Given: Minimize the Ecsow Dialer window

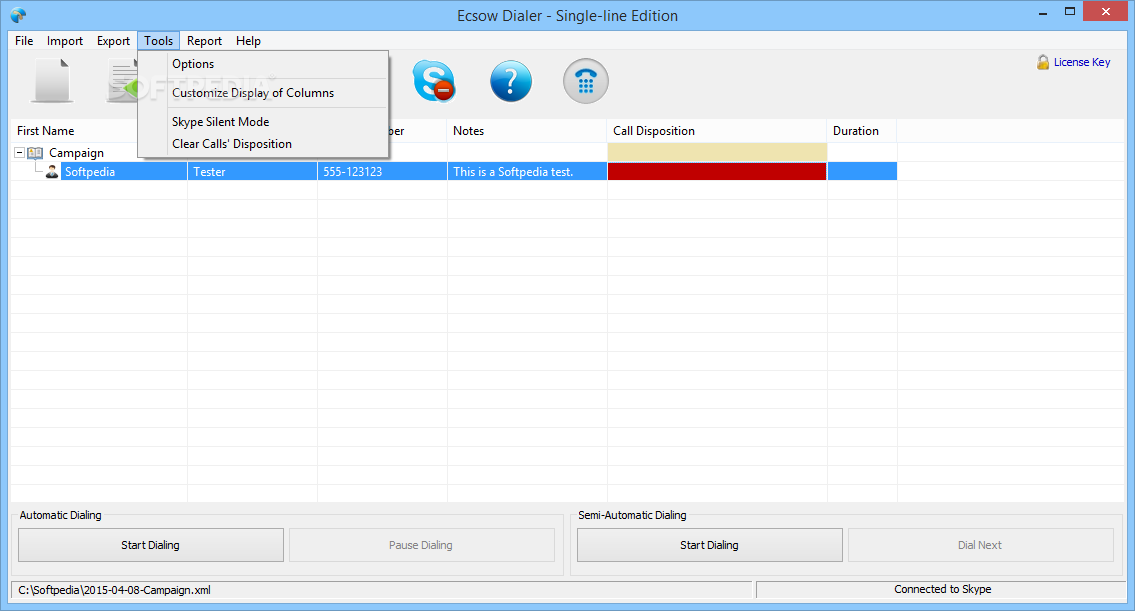Looking at the screenshot, I should 1042,12.
